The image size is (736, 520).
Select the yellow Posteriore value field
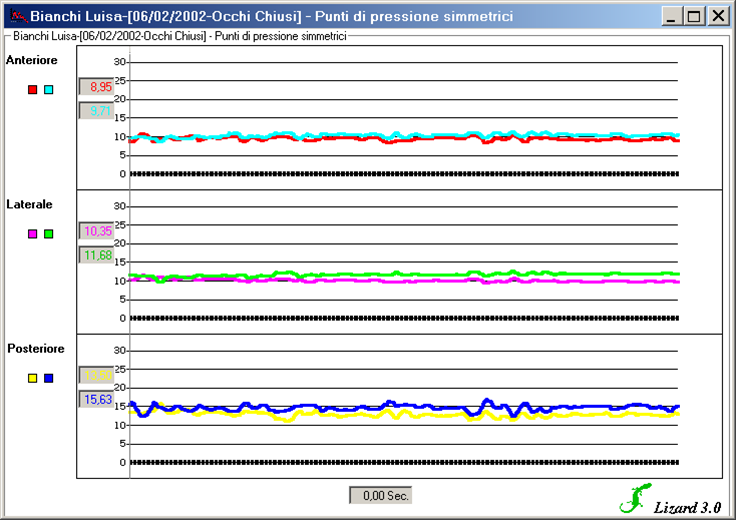pyautogui.click(x=97, y=375)
